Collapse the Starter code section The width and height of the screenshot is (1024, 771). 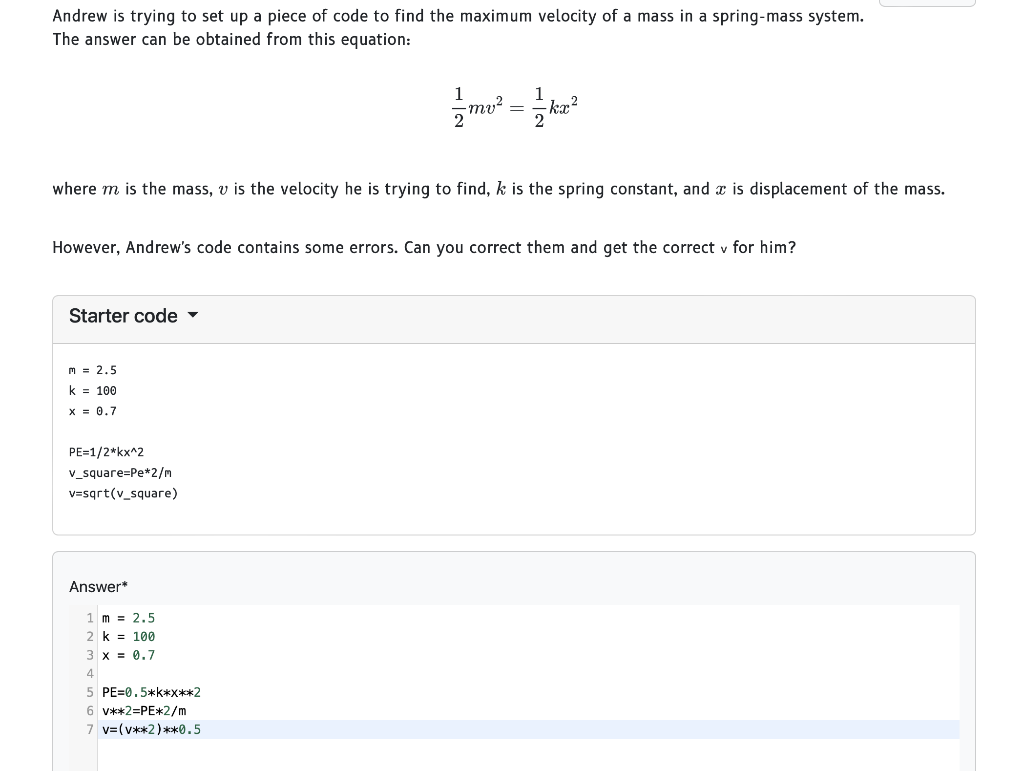(x=122, y=316)
